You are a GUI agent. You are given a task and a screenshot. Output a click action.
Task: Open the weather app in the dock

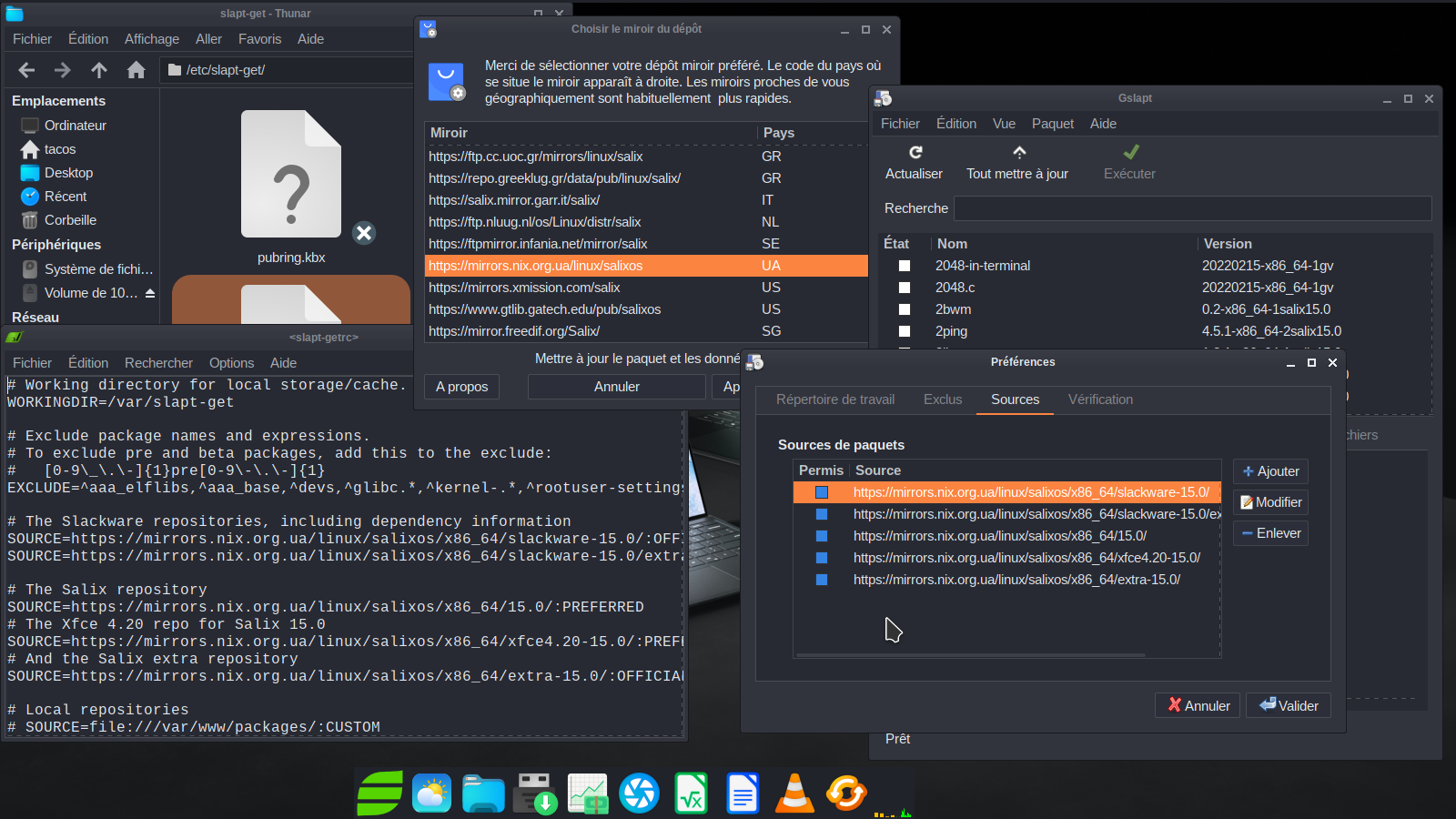click(431, 793)
